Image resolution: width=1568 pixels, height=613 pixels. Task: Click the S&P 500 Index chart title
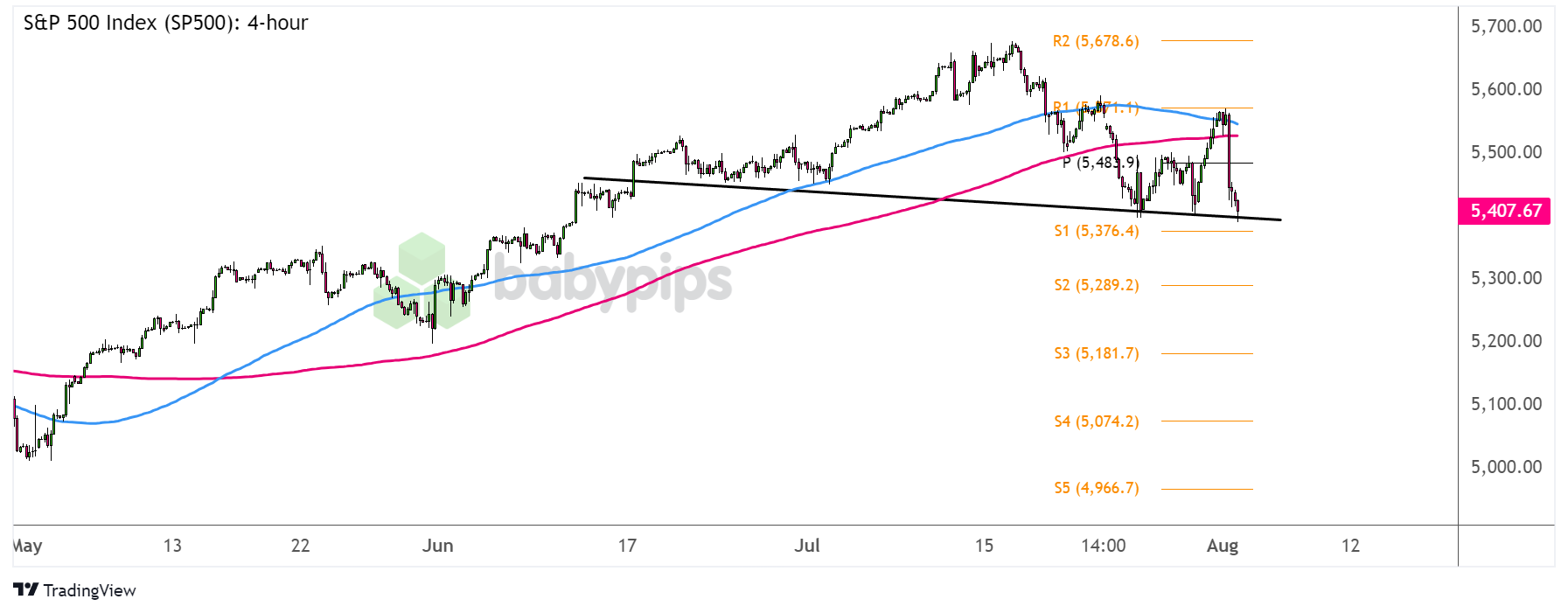165,23
